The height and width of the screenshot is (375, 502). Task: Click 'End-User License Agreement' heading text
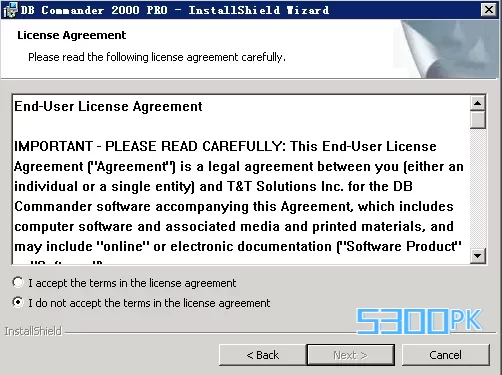point(108,107)
